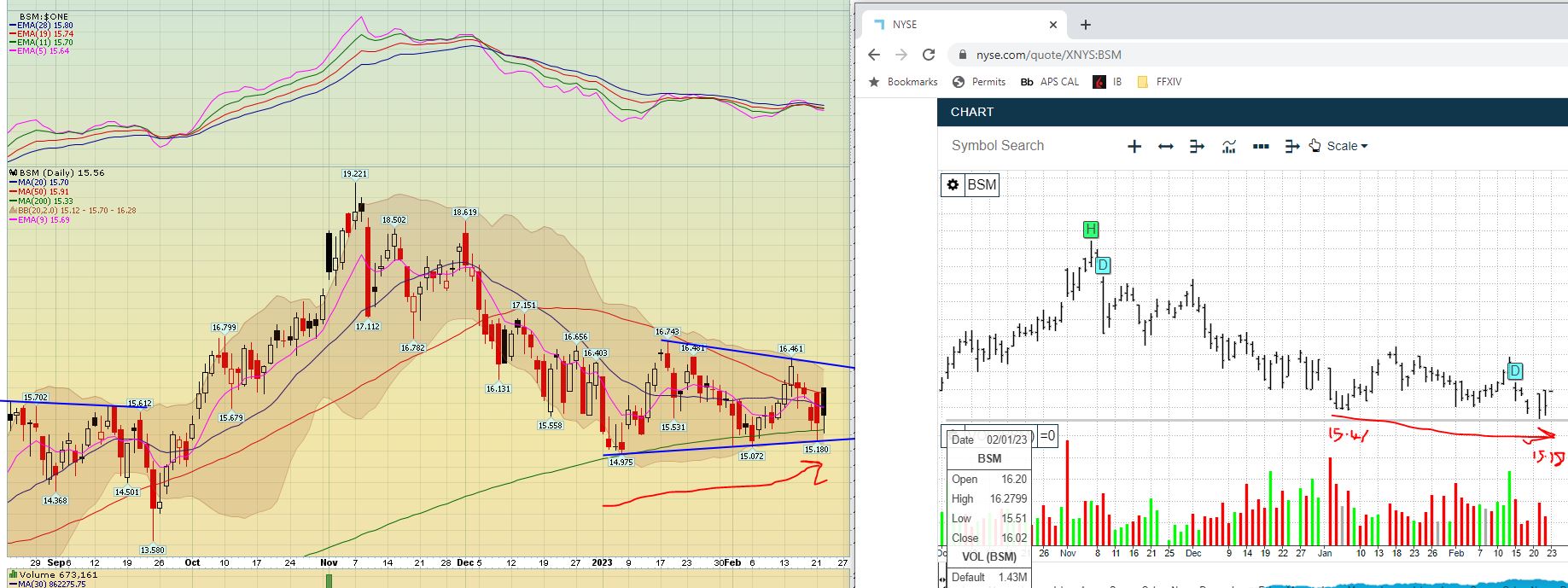The width and height of the screenshot is (1568, 588).
Task: Click the horizontal double-arrow range icon
Action: [1165, 147]
